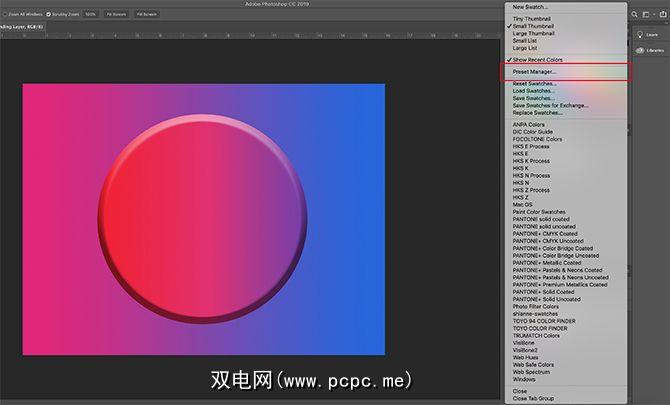Click the search magnifier icon
Viewport: 670px width, 405px height.
[x=636, y=14]
